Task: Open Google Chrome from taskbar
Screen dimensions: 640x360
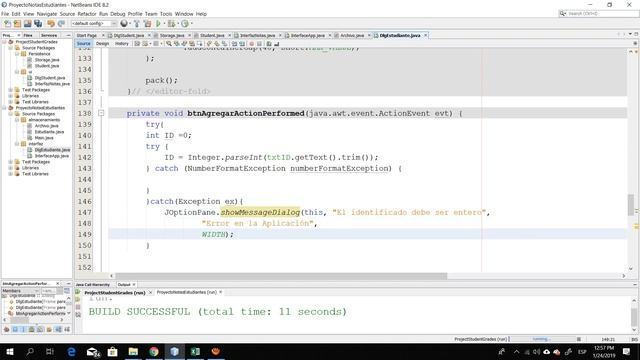Action: [154, 351]
